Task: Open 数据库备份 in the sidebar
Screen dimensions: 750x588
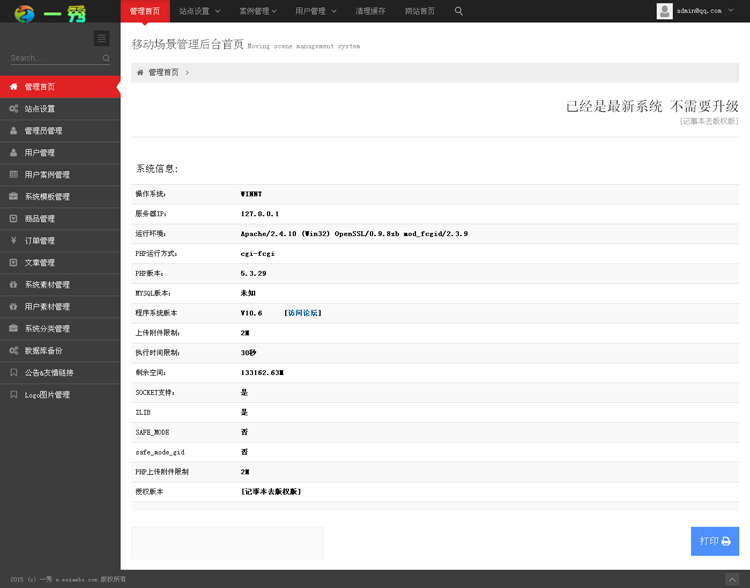Action: pos(60,351)
